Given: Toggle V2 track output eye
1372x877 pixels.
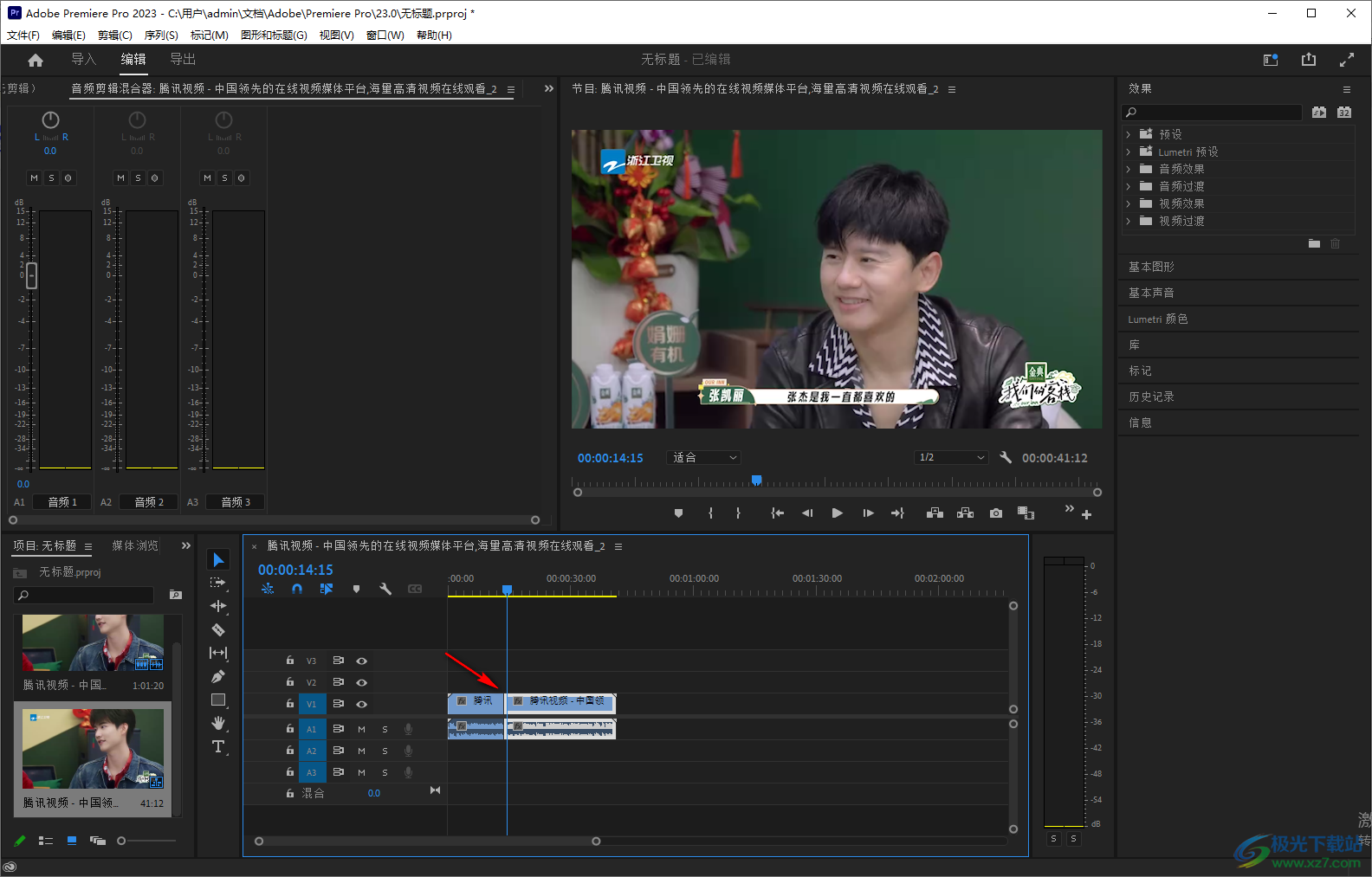Looking at the screenshot, I should click(x=362, y=682).
